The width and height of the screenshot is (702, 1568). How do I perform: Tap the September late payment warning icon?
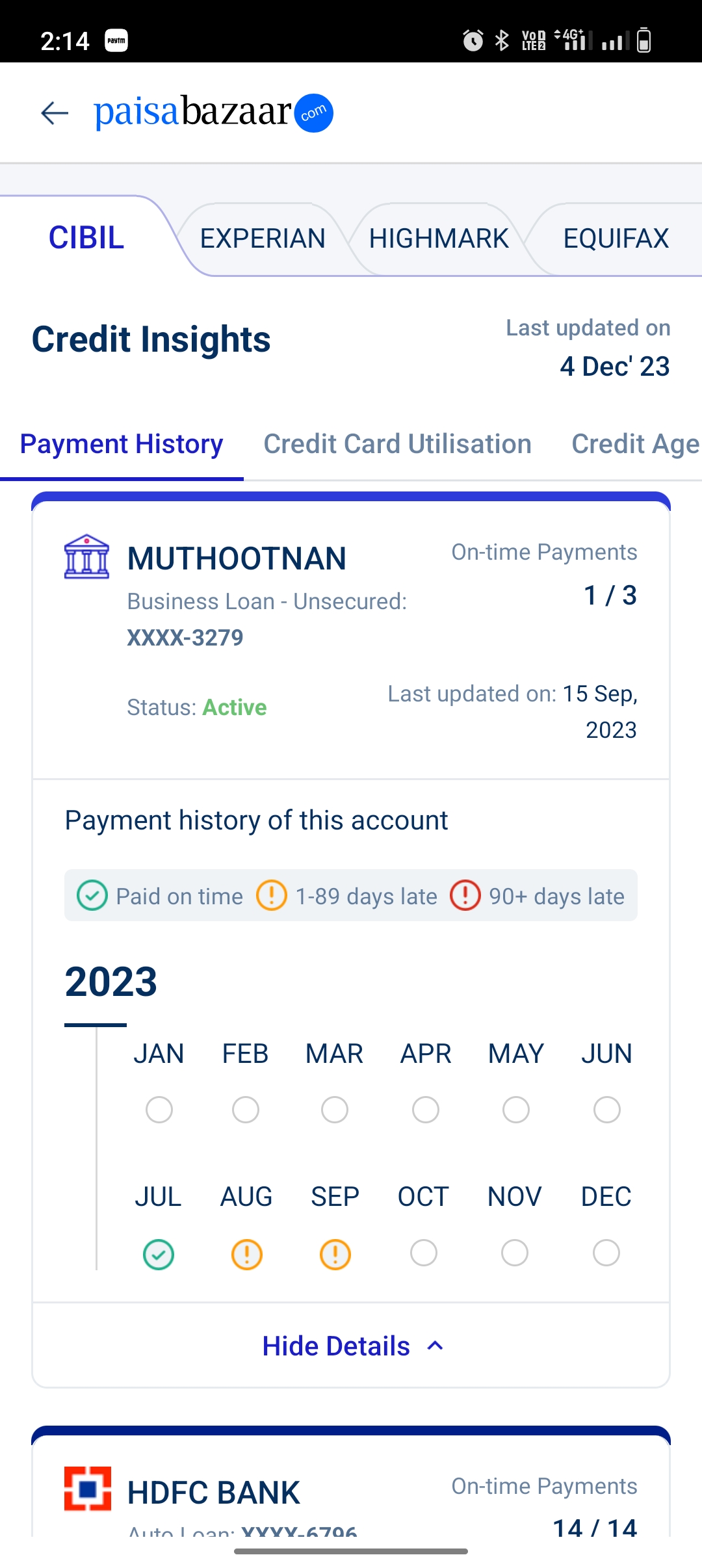tap(335, 1254)
